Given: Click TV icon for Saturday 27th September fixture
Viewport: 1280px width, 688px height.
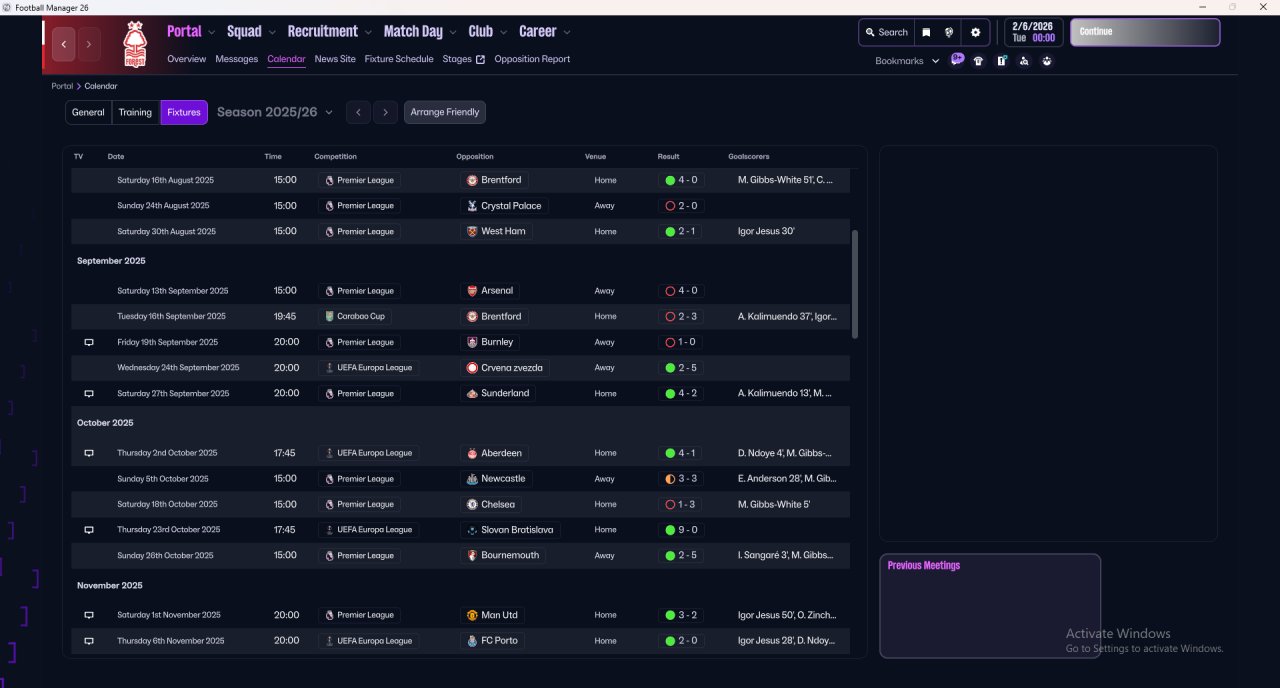Looking at the screenshot, I should point(88,394).
